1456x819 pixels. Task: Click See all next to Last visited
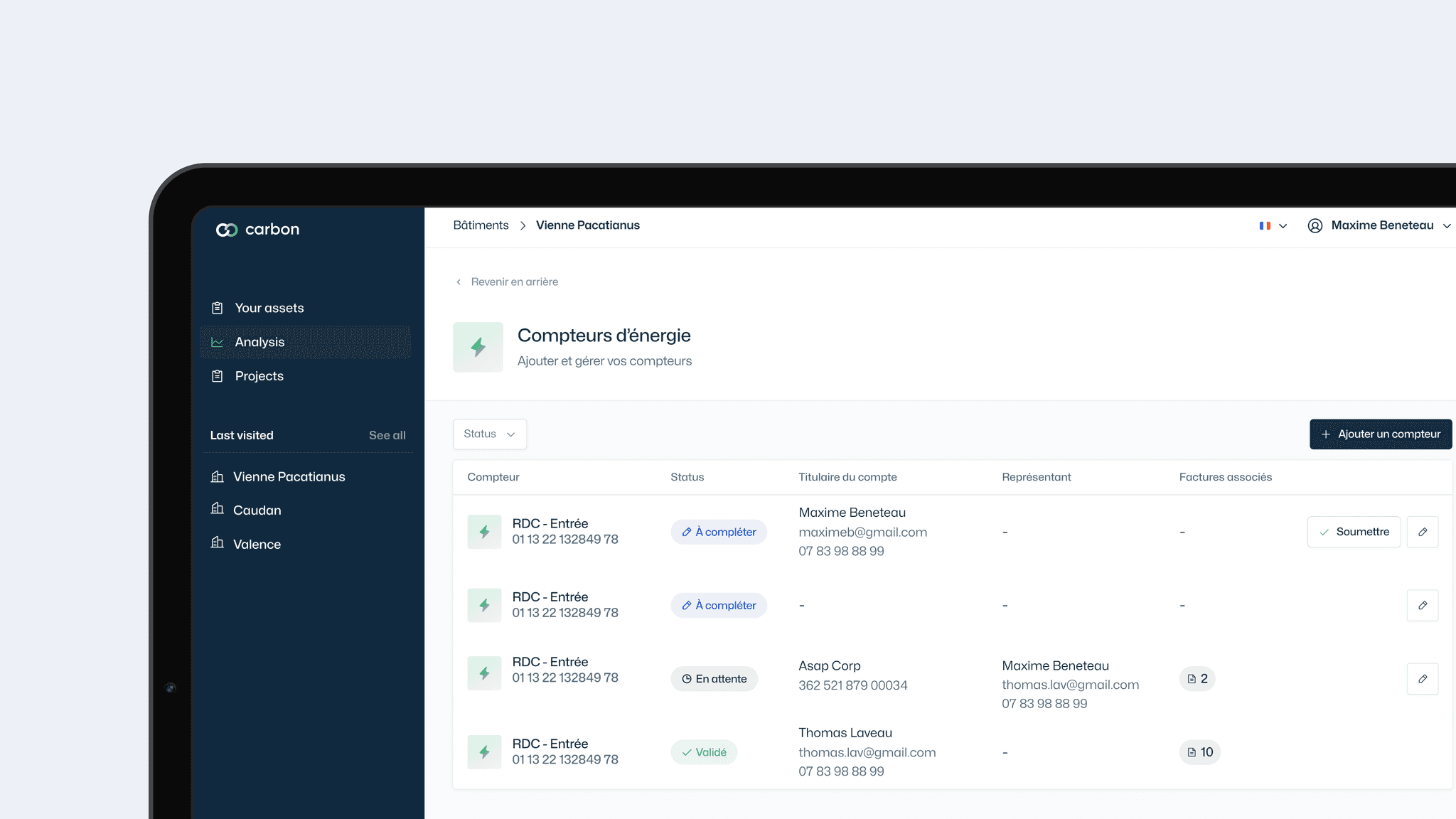[x=387, y=435]
